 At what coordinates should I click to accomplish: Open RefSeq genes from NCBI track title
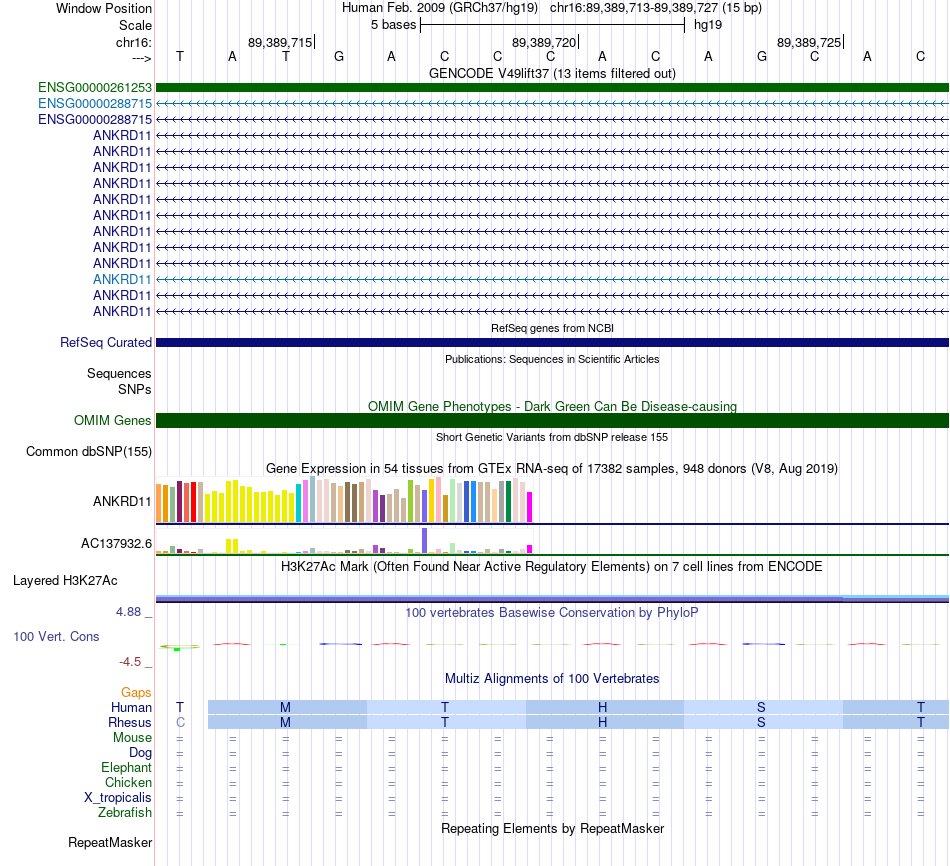tap(552, 328)
